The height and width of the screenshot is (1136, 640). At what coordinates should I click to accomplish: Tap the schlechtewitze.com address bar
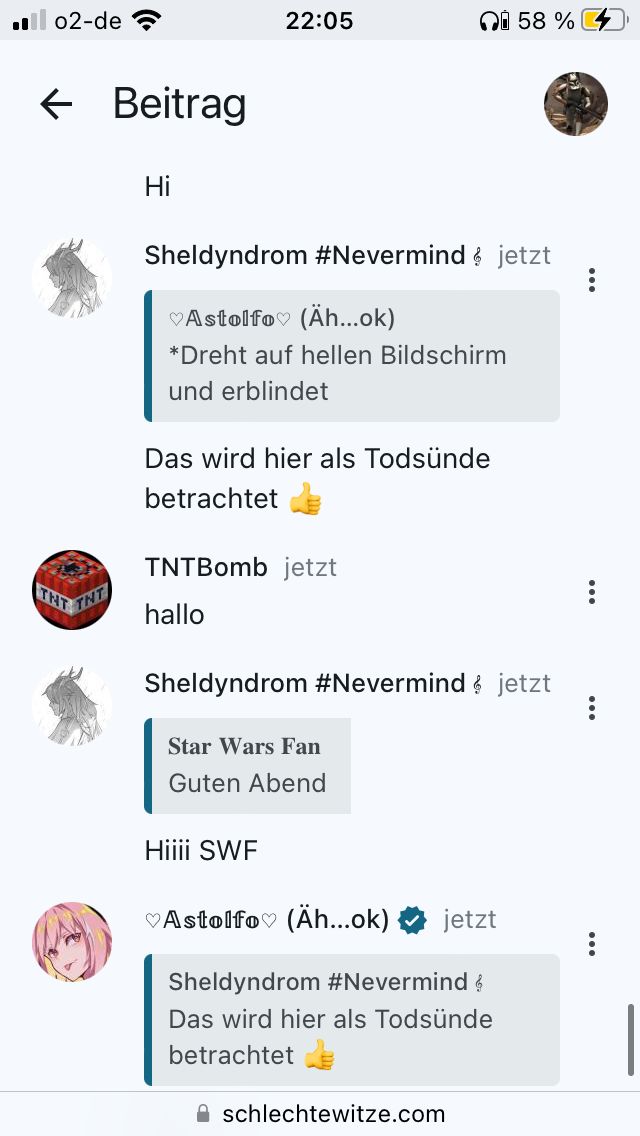[320, 1114]
